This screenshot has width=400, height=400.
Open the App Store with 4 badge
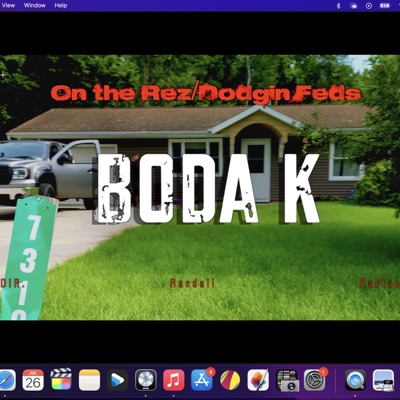click(202, 380)
